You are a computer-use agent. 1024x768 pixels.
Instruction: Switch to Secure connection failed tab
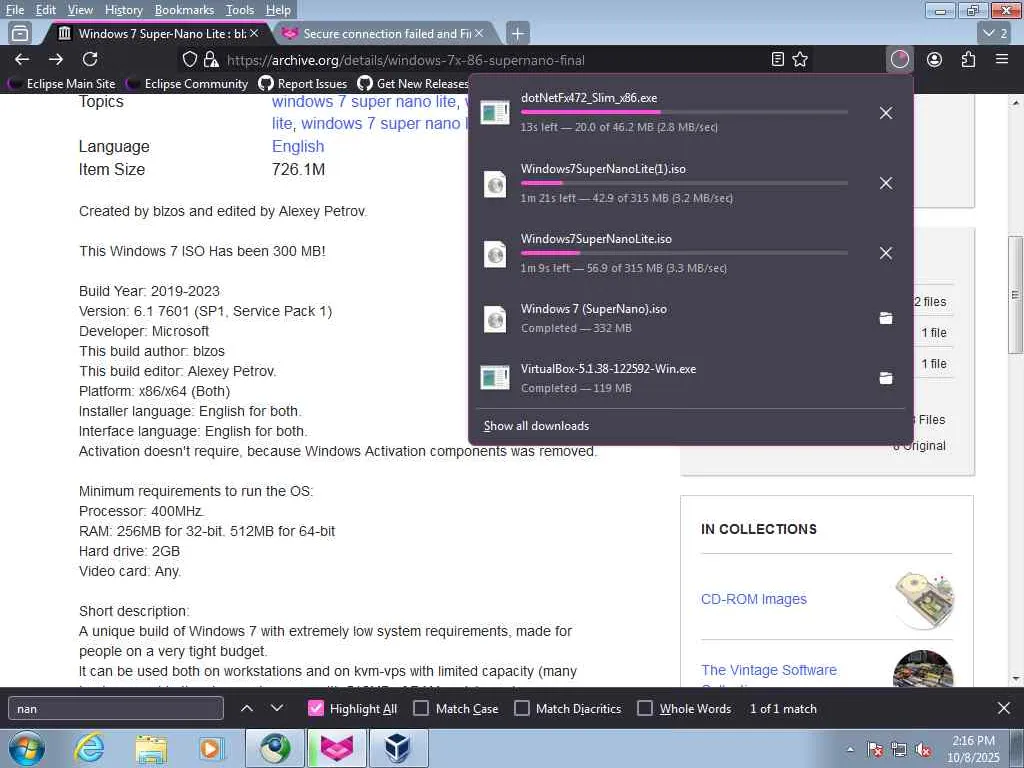point(387,33)
